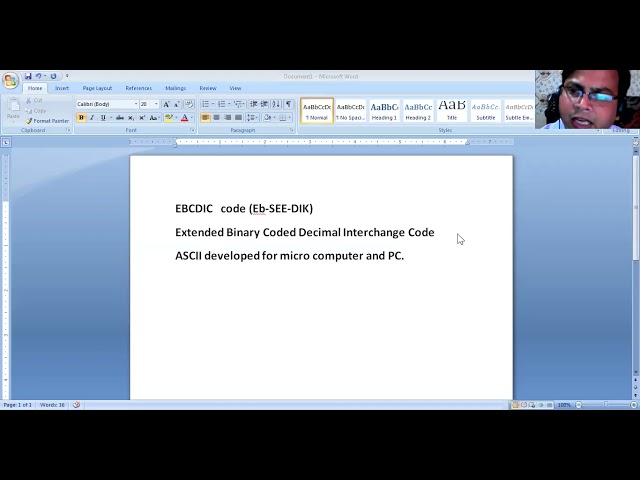Screen dimensions: 640x480
Task: Grow font size with the A button
Action: coord(166,104)
